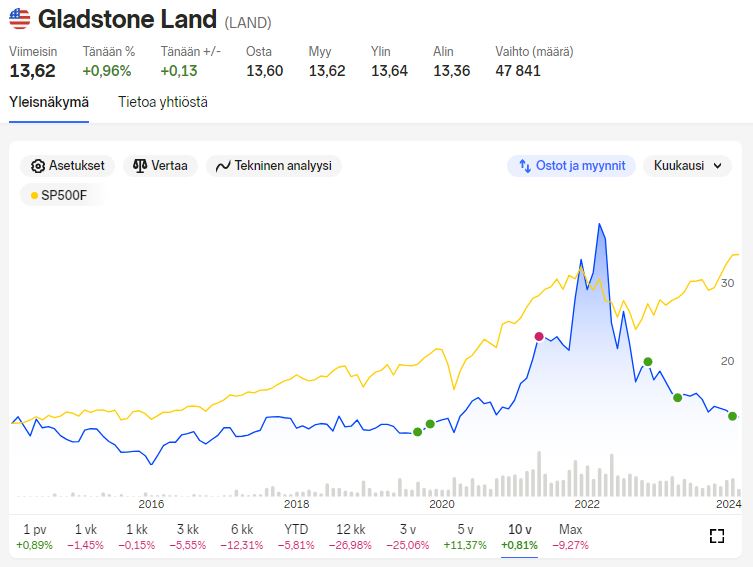The width and height of the screenshot is (753, 567).
Task: Click the 2022 axis label
Action: (587, 504)
